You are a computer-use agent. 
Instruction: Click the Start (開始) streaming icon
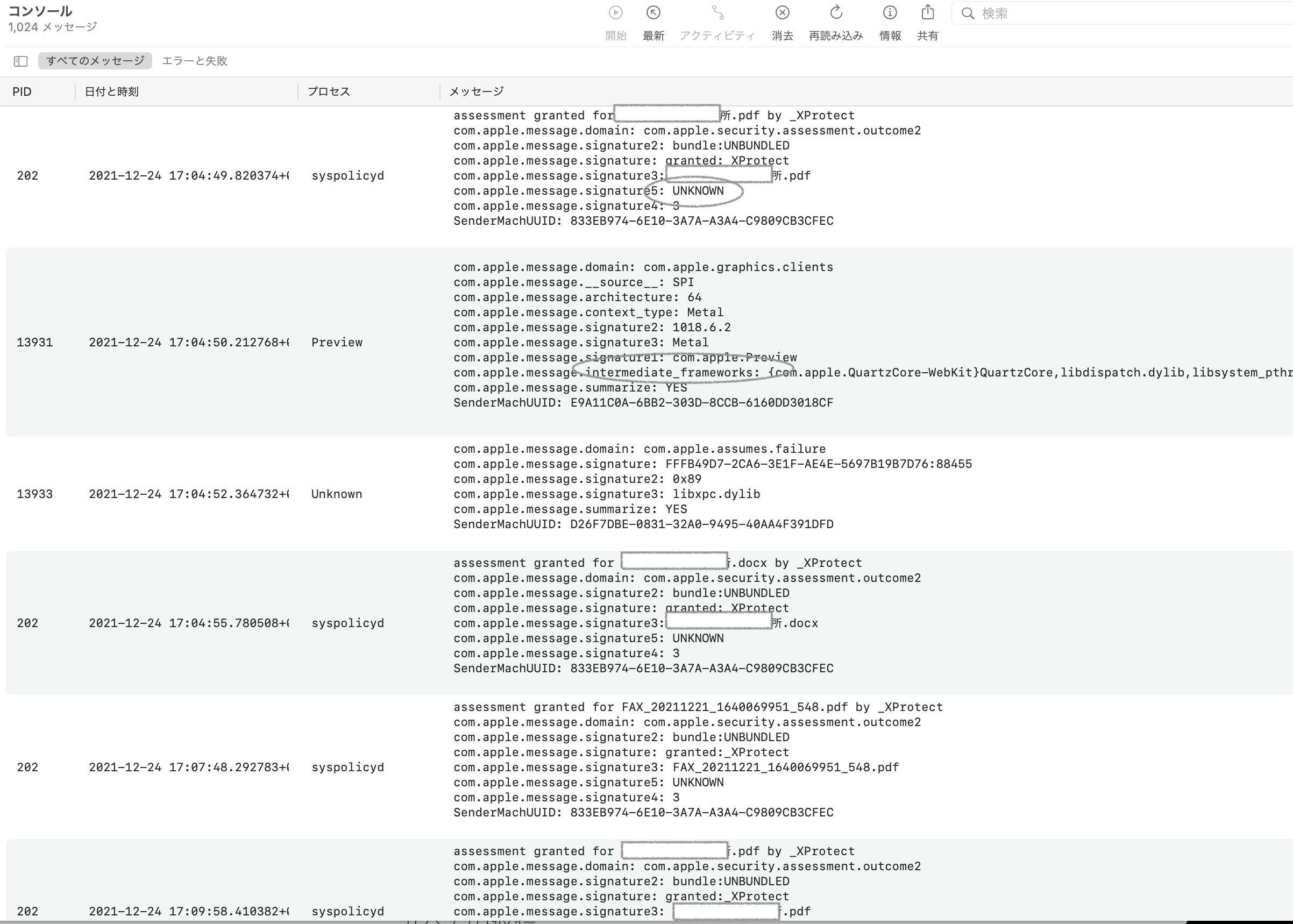615,13
